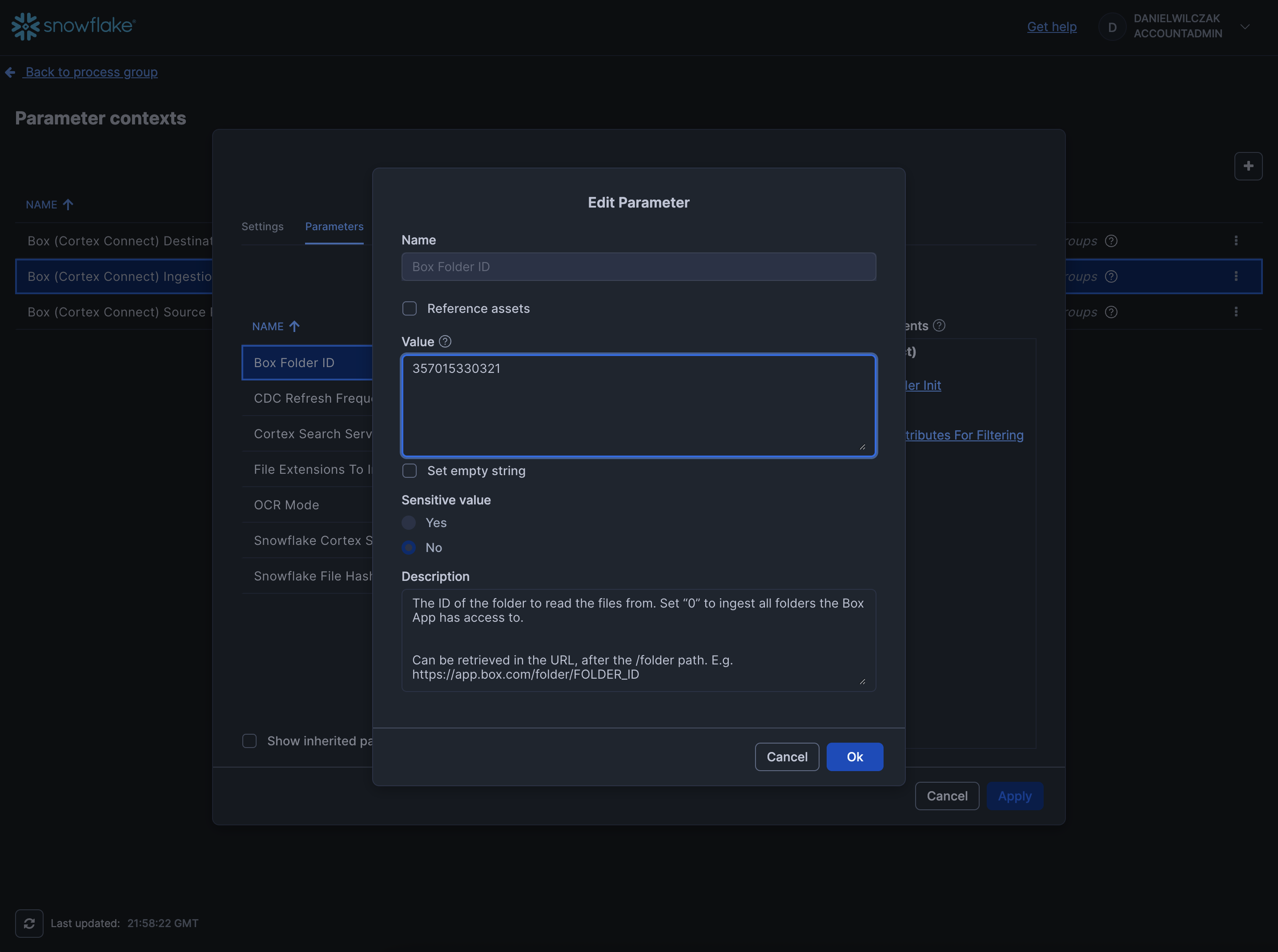Click the D user avatar

pyautogui.click(x=1112, y=27)
